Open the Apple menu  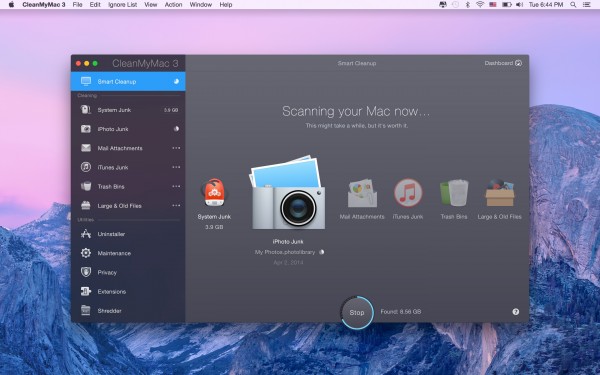tap(11, 5)
